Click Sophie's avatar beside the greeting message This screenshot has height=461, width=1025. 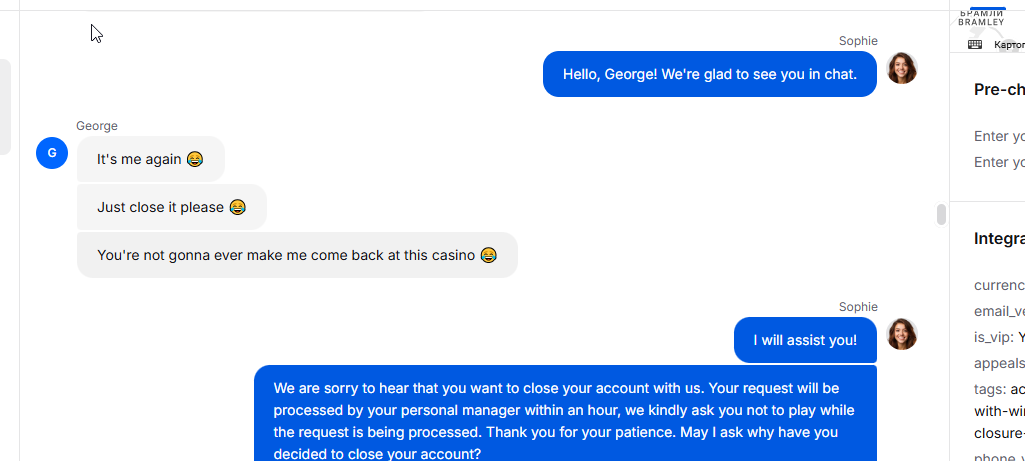[901, 68]
